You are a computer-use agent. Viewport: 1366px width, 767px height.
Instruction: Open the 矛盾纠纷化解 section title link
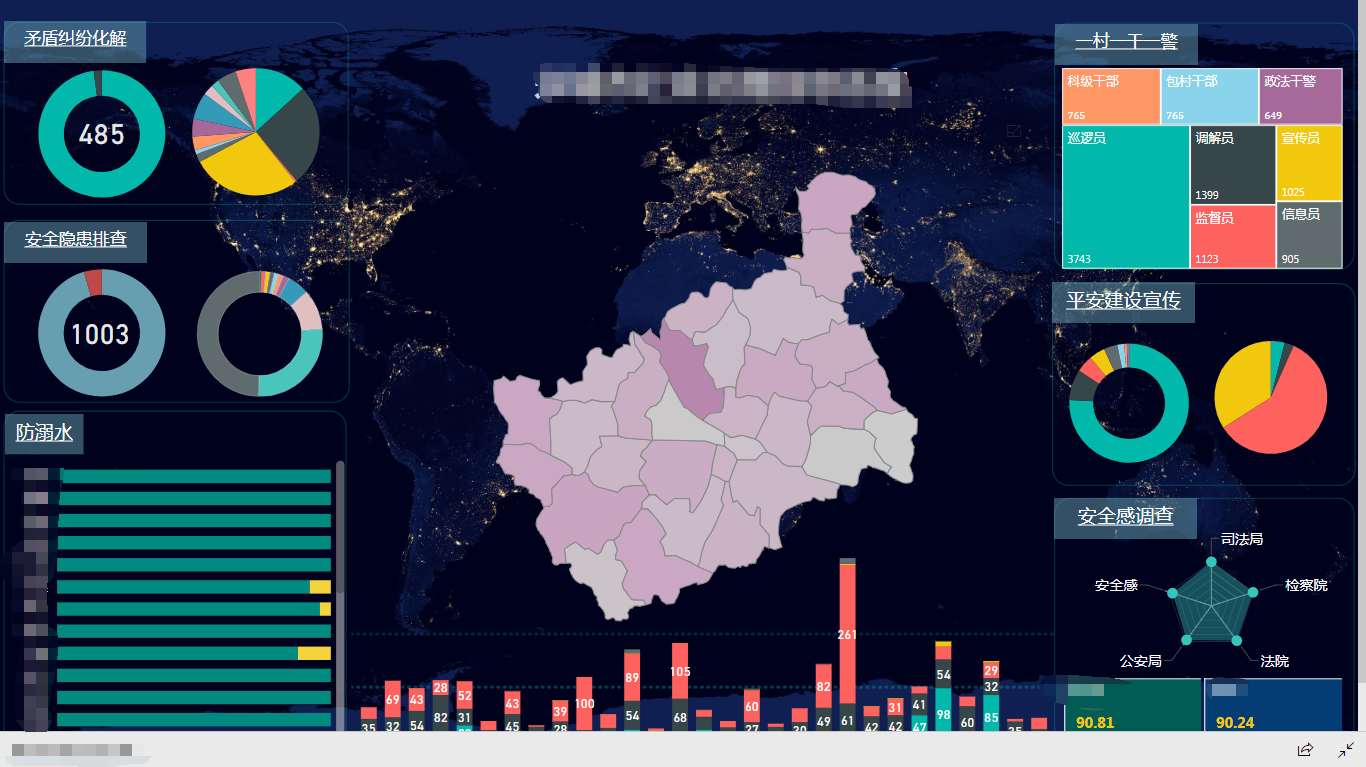[x=76, y=40]
